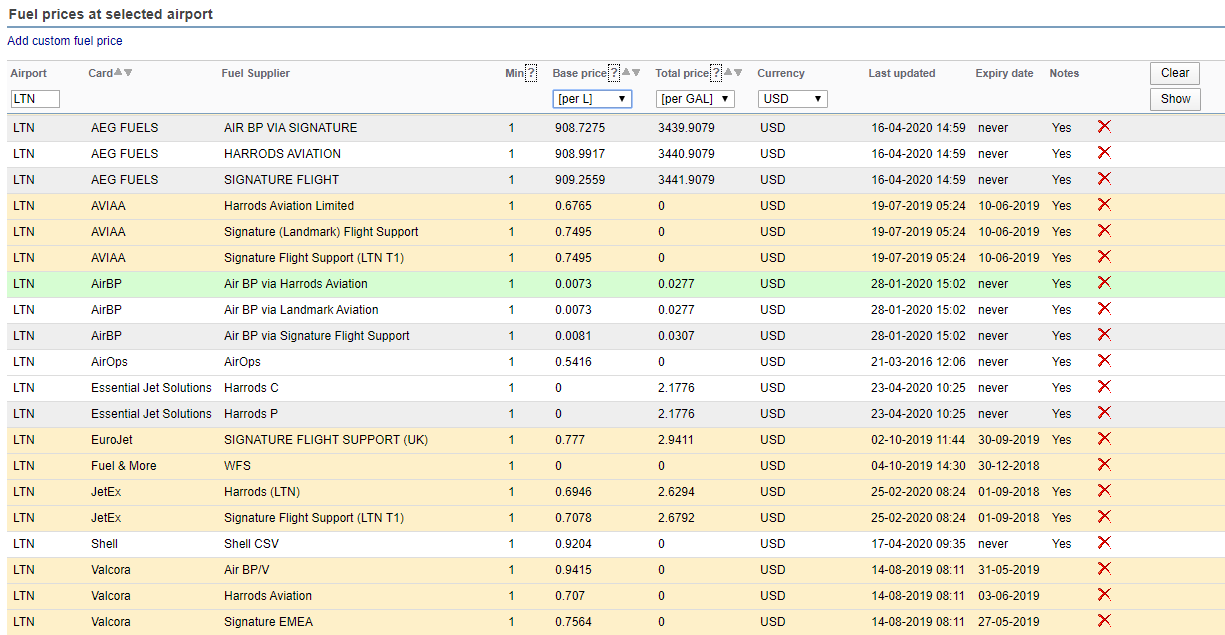This screenshot has height=635, width=1225.
Task: Delete the AEG FUELS HARRODS AVIATION row
Action: tap(1104, 153)
